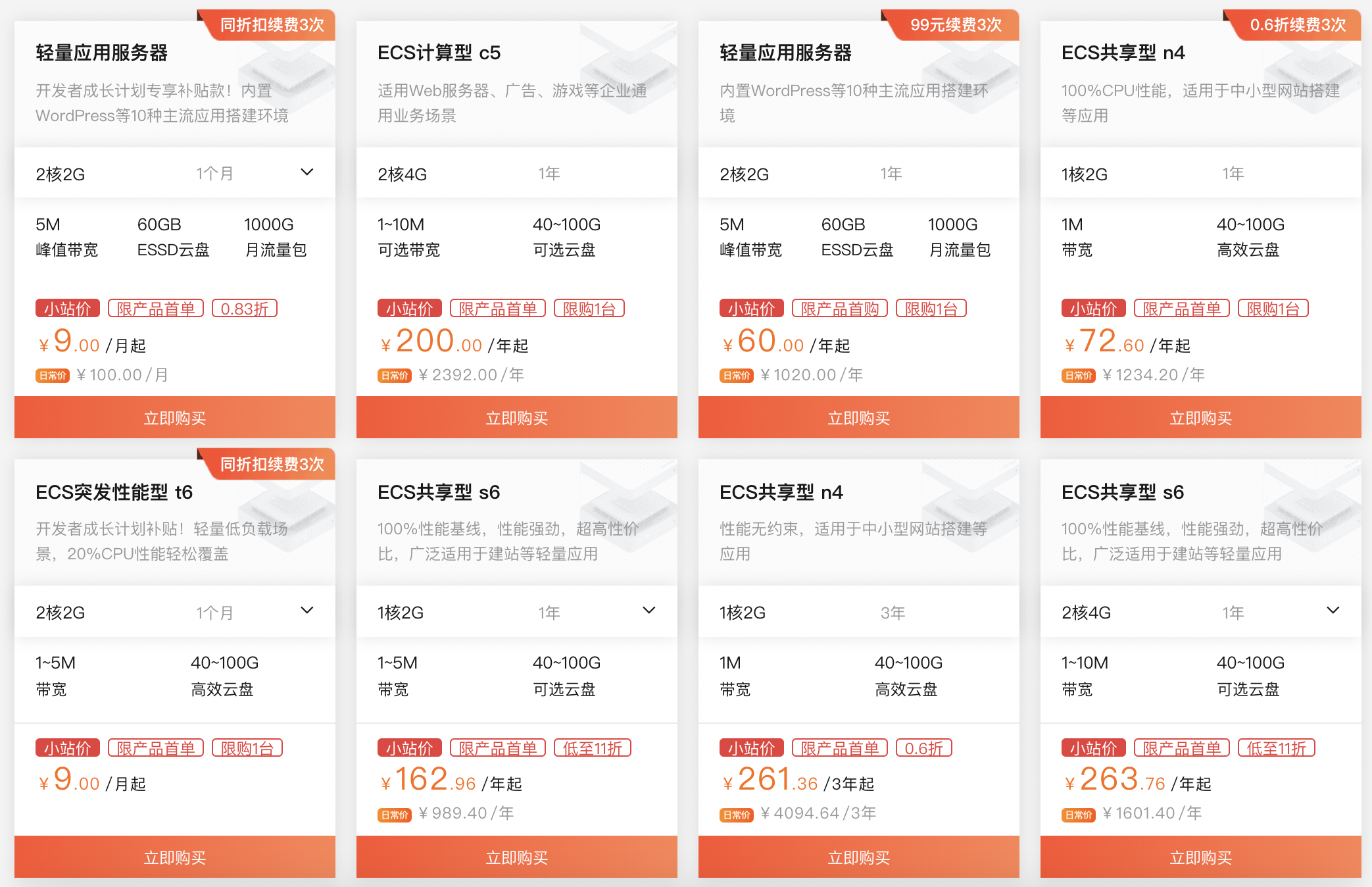Open spec selector on ECS共享型 s6 (1核2G)
Screen dimensions: 1372x887
tap(649, 611)
